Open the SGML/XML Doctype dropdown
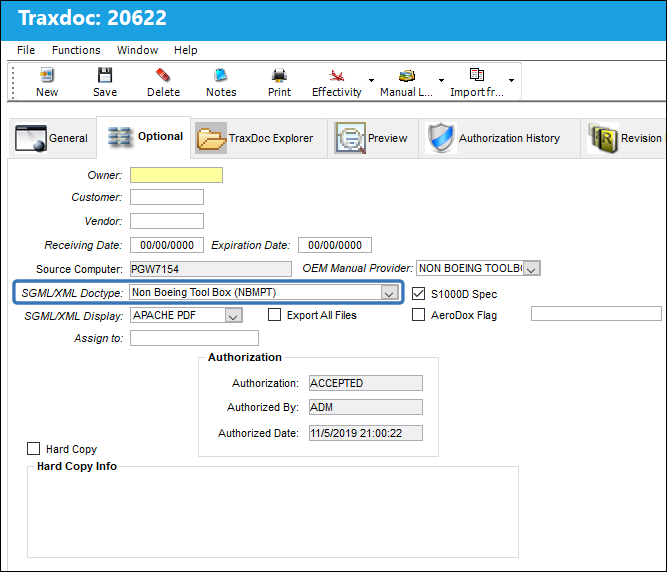The height and width of the screenshot is (572, 667). [389, 293]
